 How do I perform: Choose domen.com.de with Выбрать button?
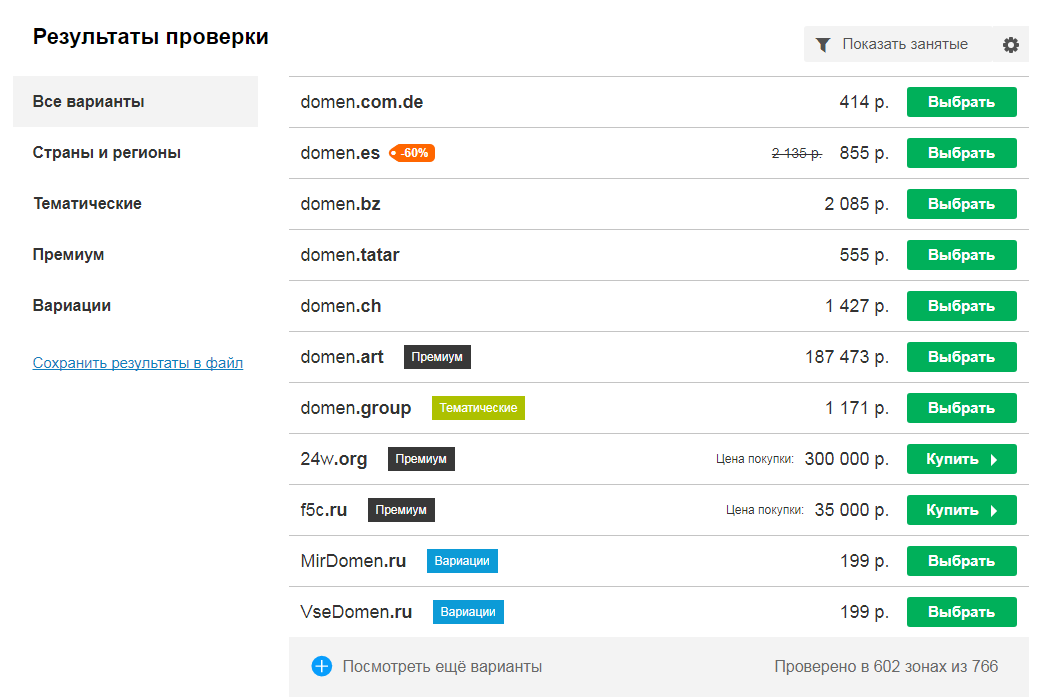[x=961, y=102]
